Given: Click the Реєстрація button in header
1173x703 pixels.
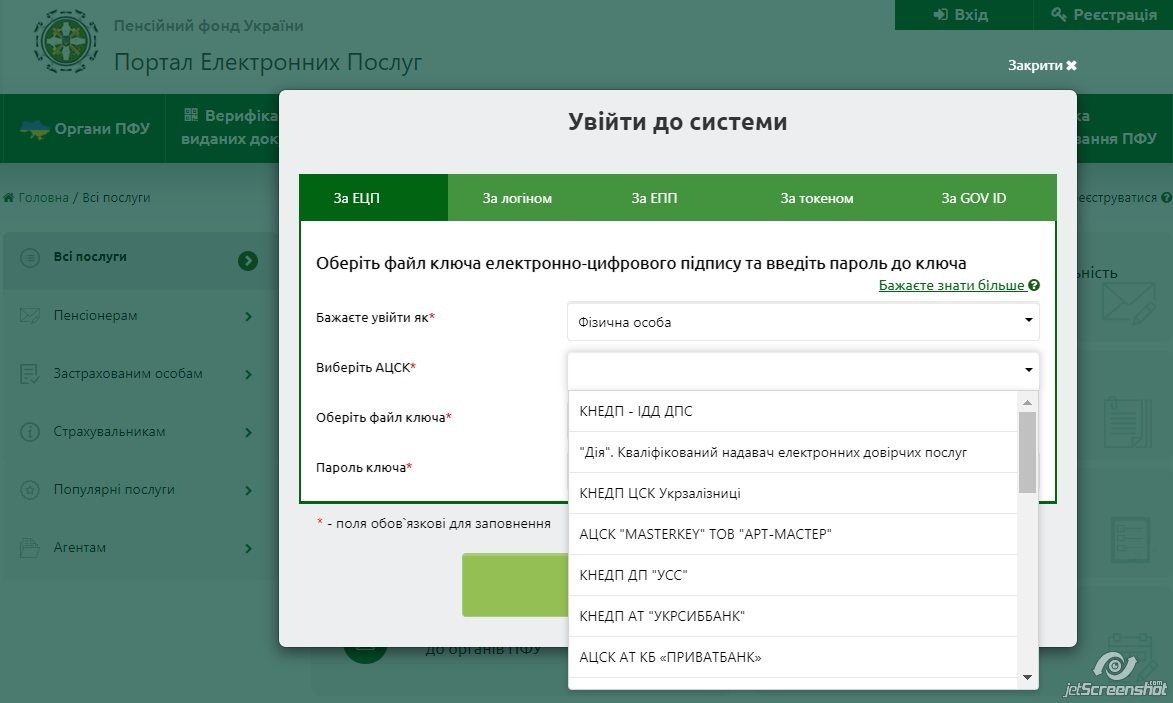Looking at the screenshot, I should [x=1103, y=14].
